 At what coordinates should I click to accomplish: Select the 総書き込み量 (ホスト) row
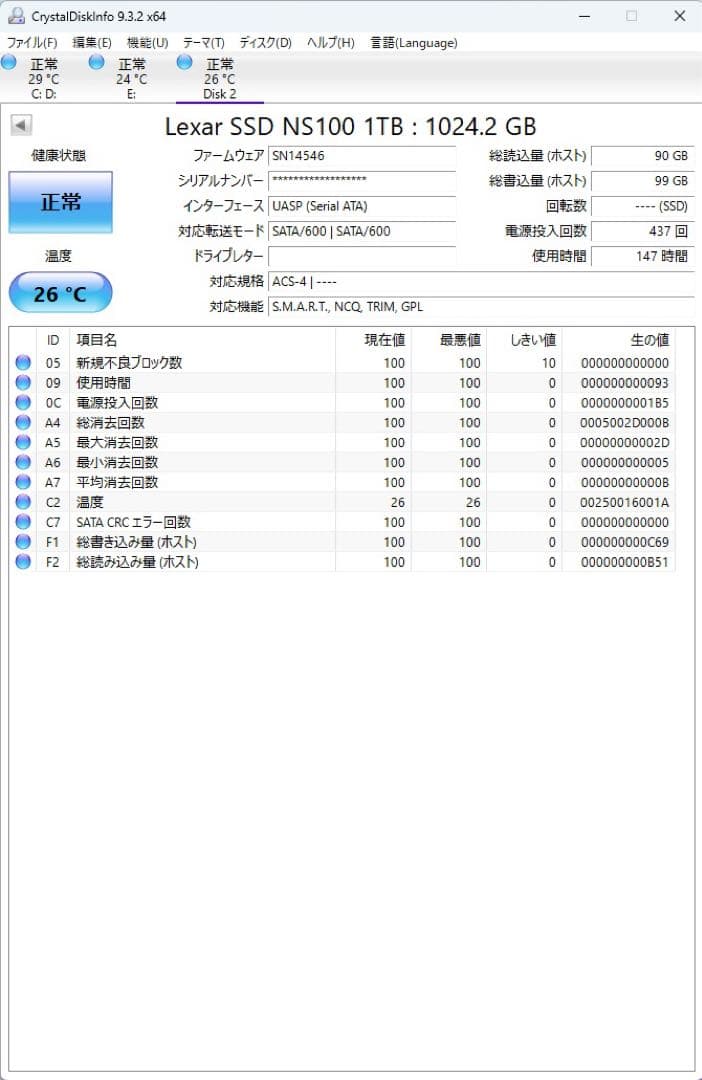point(342,542)
